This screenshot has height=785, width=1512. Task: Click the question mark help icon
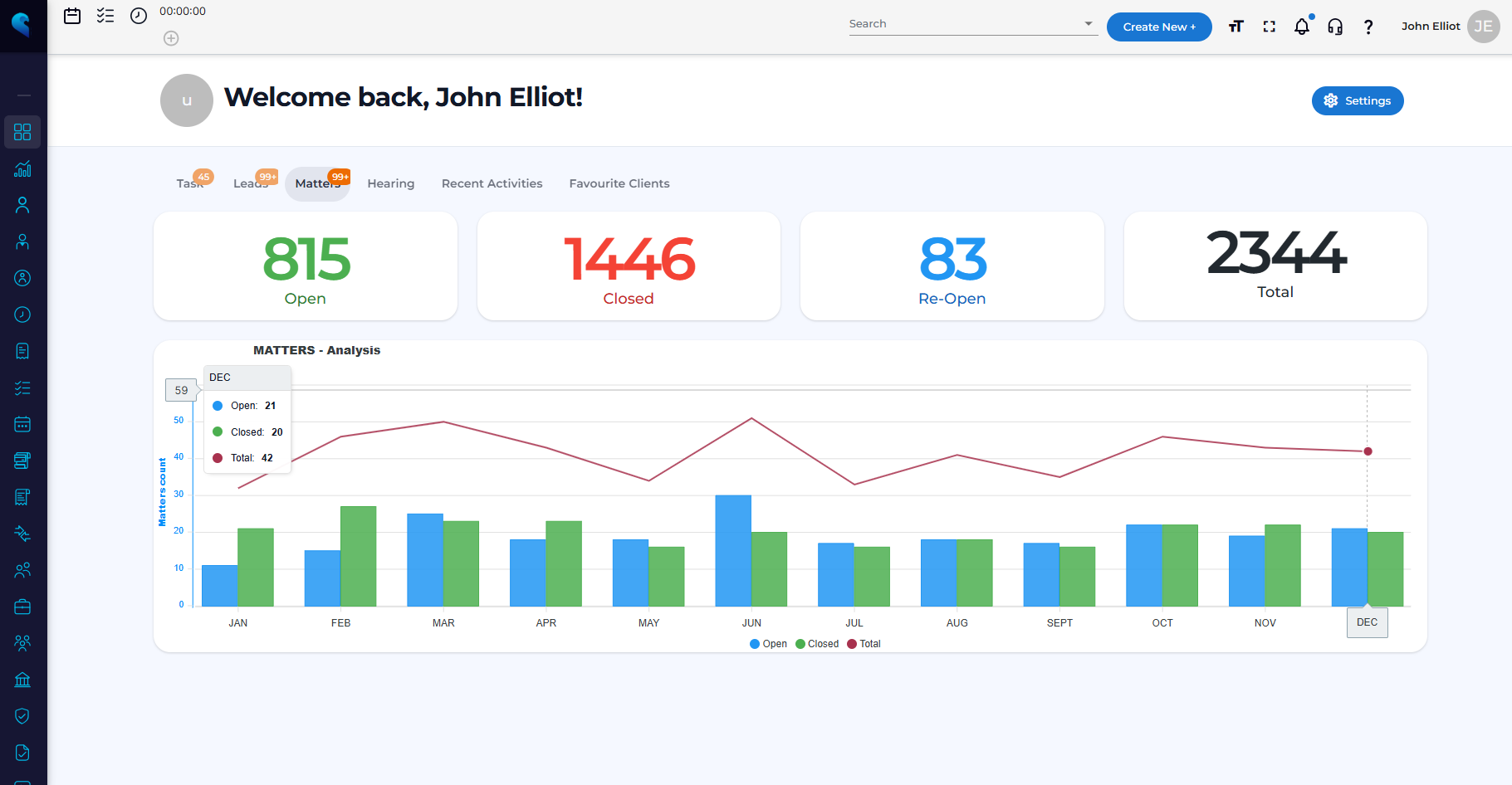click(1368, 27)
